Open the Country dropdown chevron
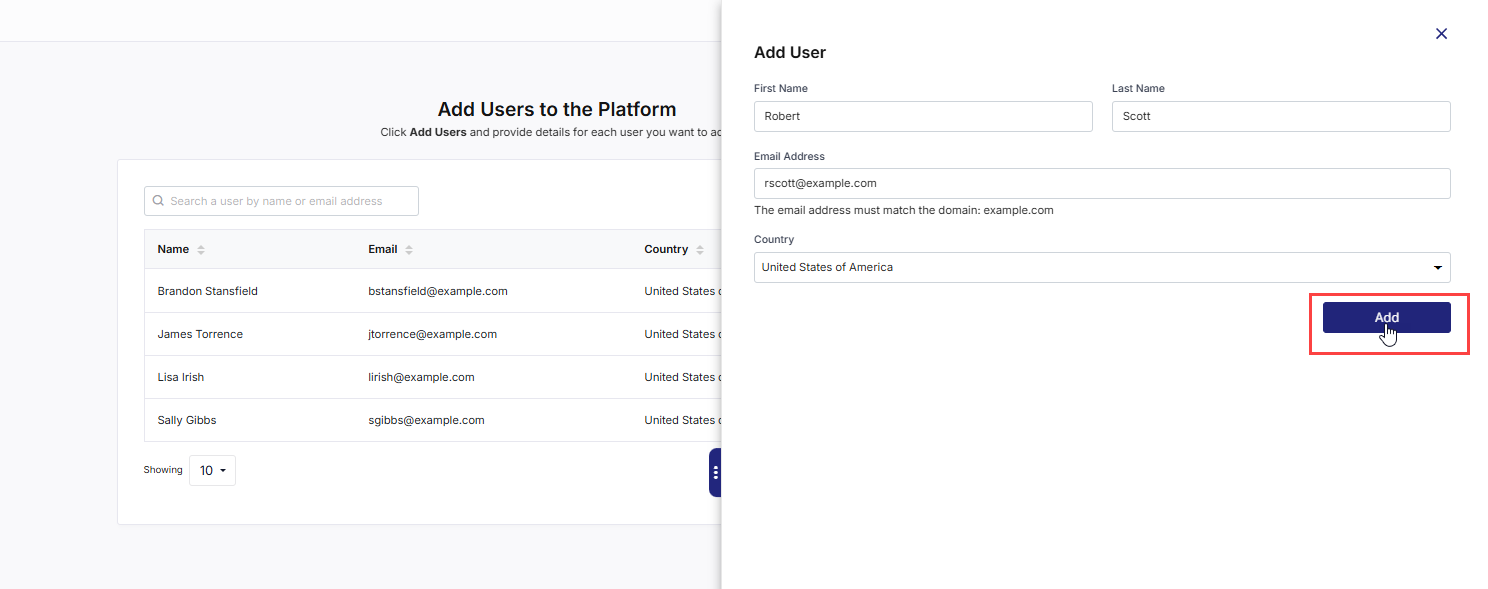1488x589 pixels. tap(1438, 267)
